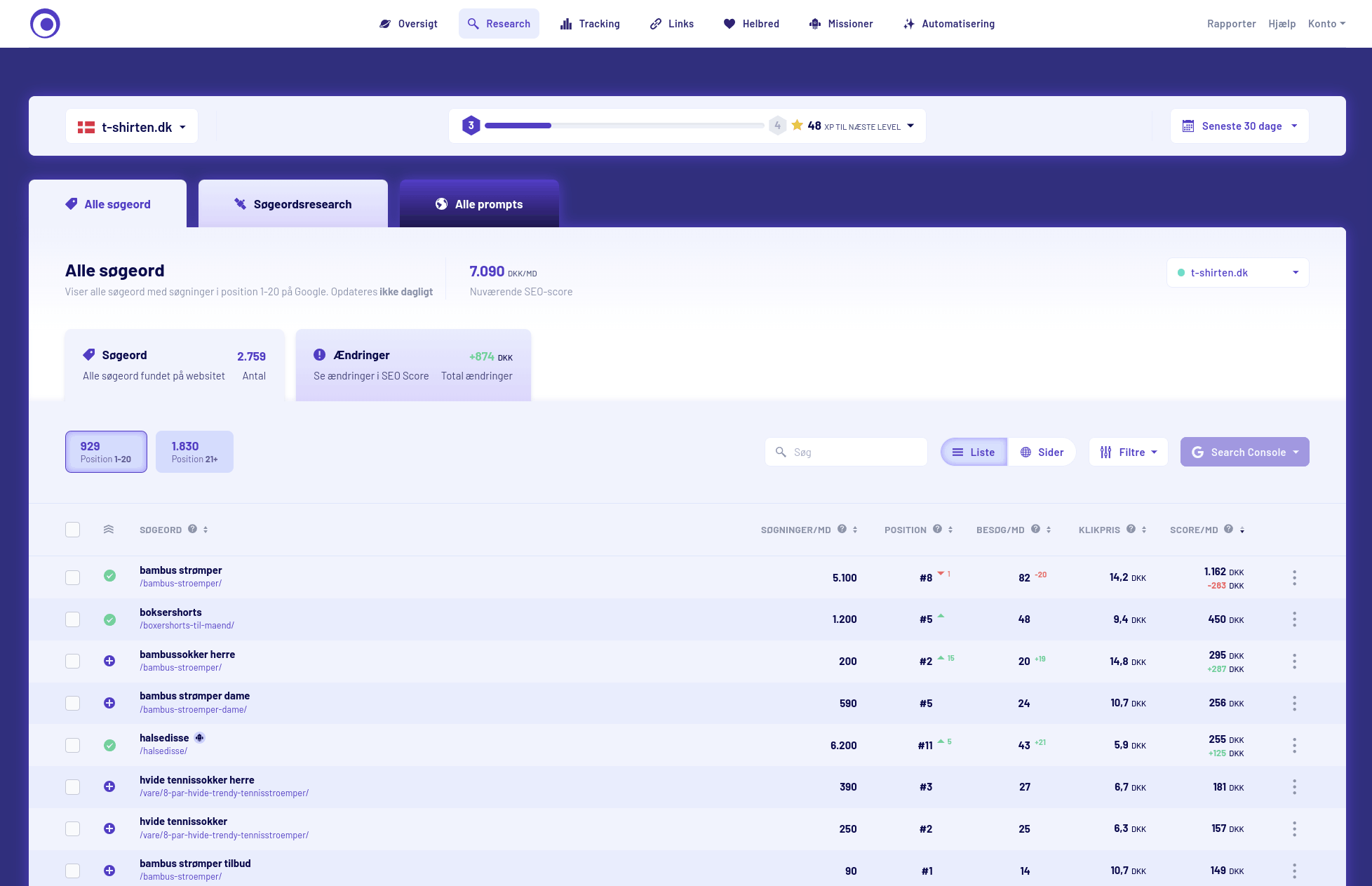The height and width of the screenshot is (886, 1372).
Task: Expand the Seneste 30 dage date dropdown
Action: tap(1239, 126)
